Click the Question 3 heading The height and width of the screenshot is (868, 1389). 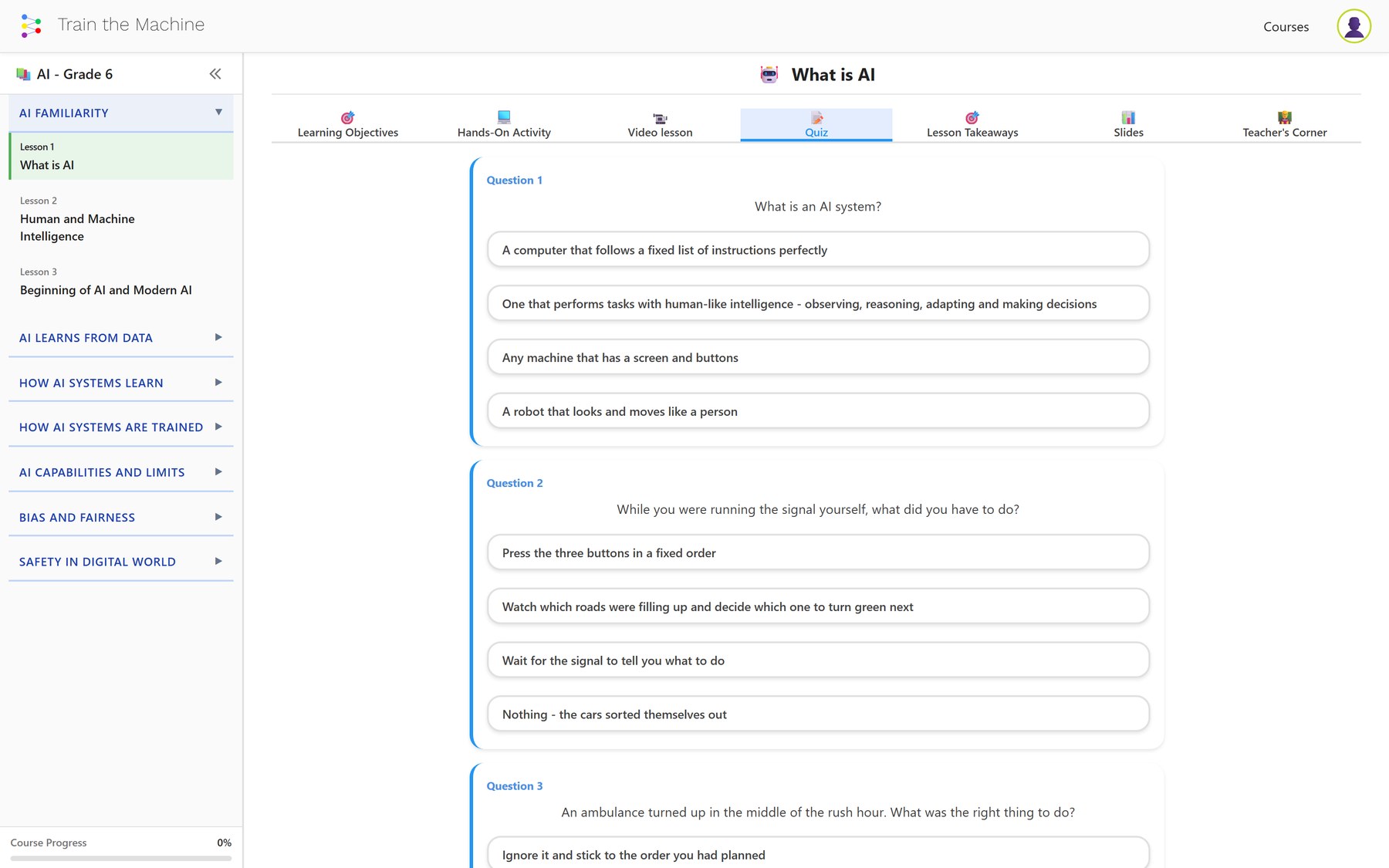pos(515,786)
